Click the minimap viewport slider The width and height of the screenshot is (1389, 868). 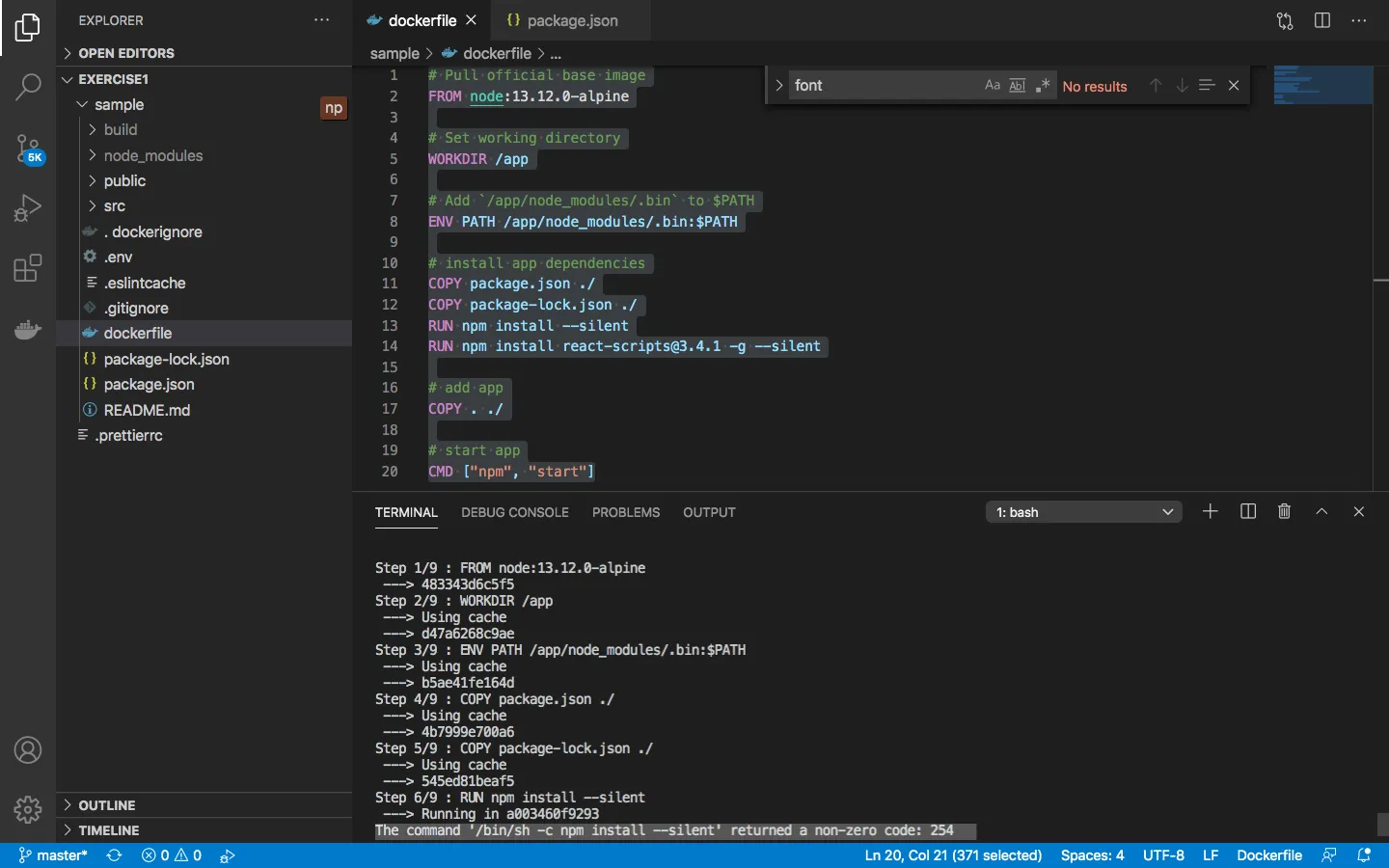click(x=1322, y=85)
